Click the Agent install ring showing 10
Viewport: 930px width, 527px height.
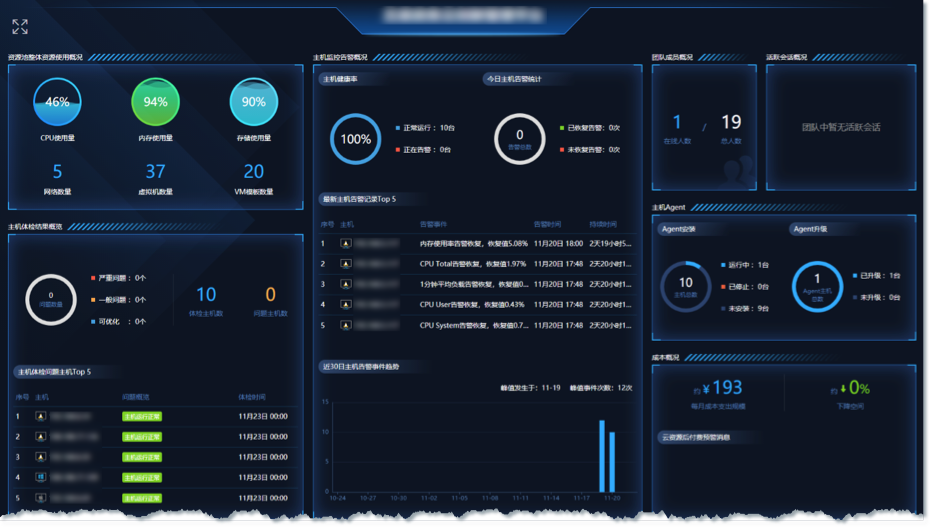click(686, 287)
